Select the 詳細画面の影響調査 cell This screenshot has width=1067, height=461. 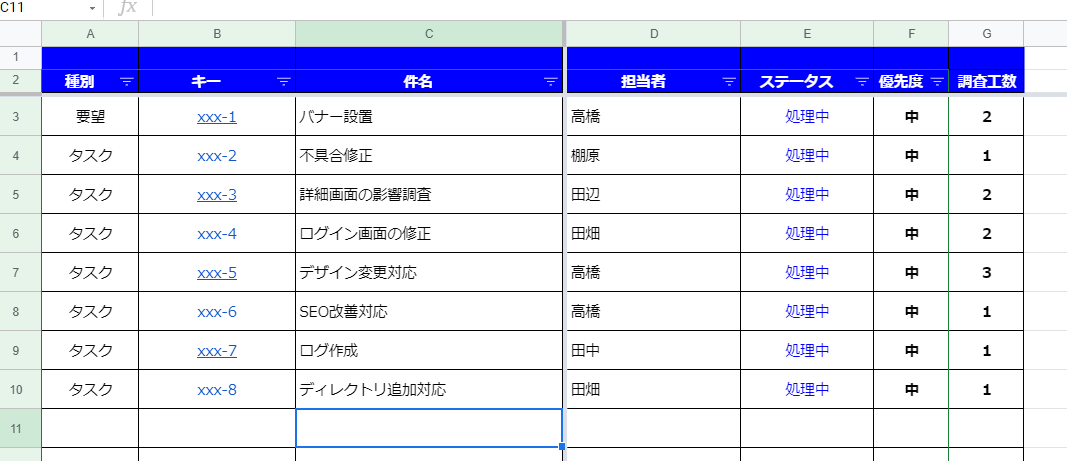429,195
